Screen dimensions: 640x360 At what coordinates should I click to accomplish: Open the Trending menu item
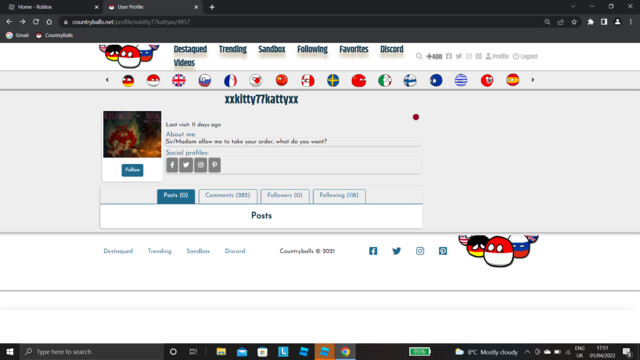click(x=233, y=49)
